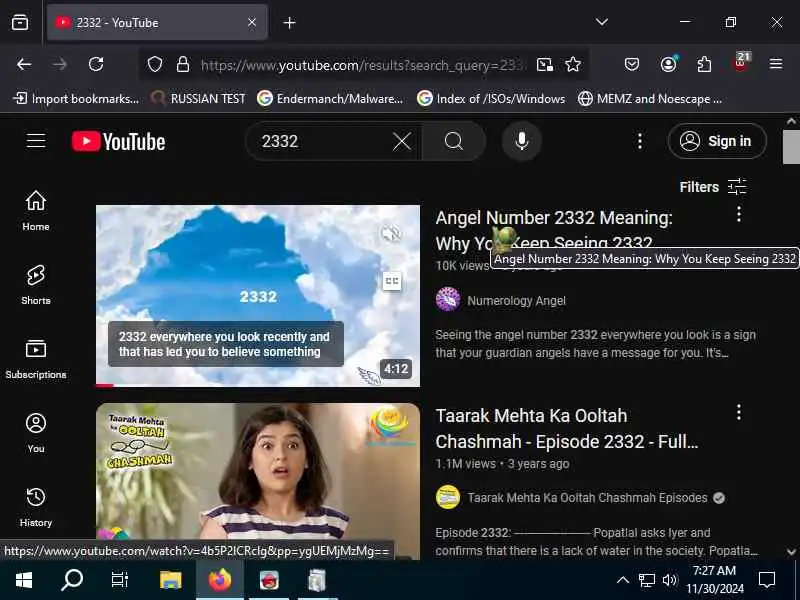
Task: Open YouTube settings three-dot menu
Action: coord(640,141)
